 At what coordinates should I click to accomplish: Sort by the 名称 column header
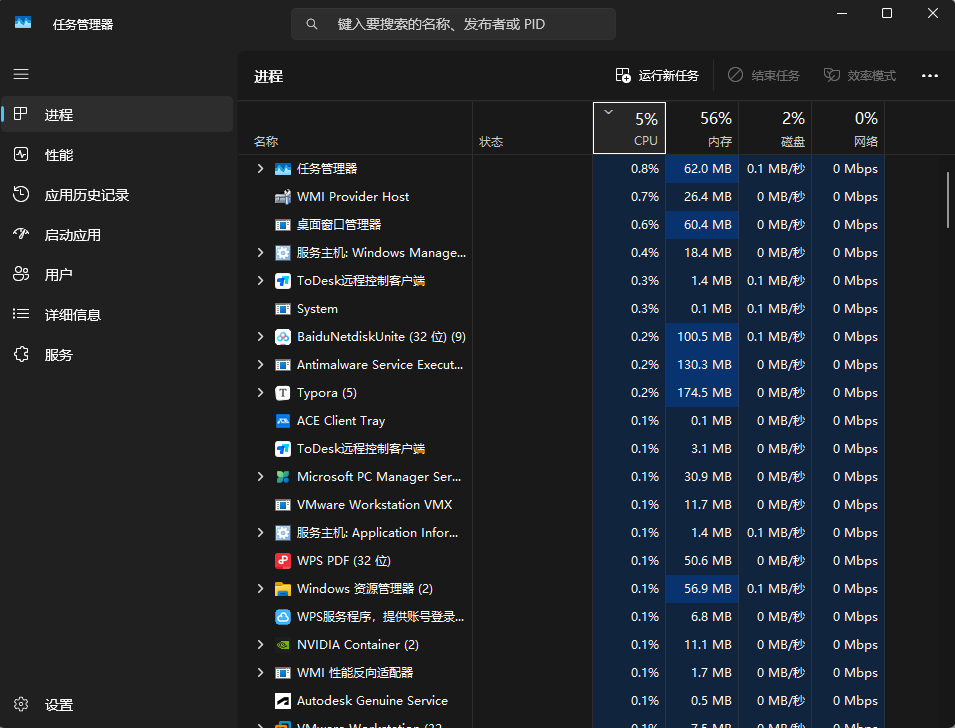[x=356, y=128]
